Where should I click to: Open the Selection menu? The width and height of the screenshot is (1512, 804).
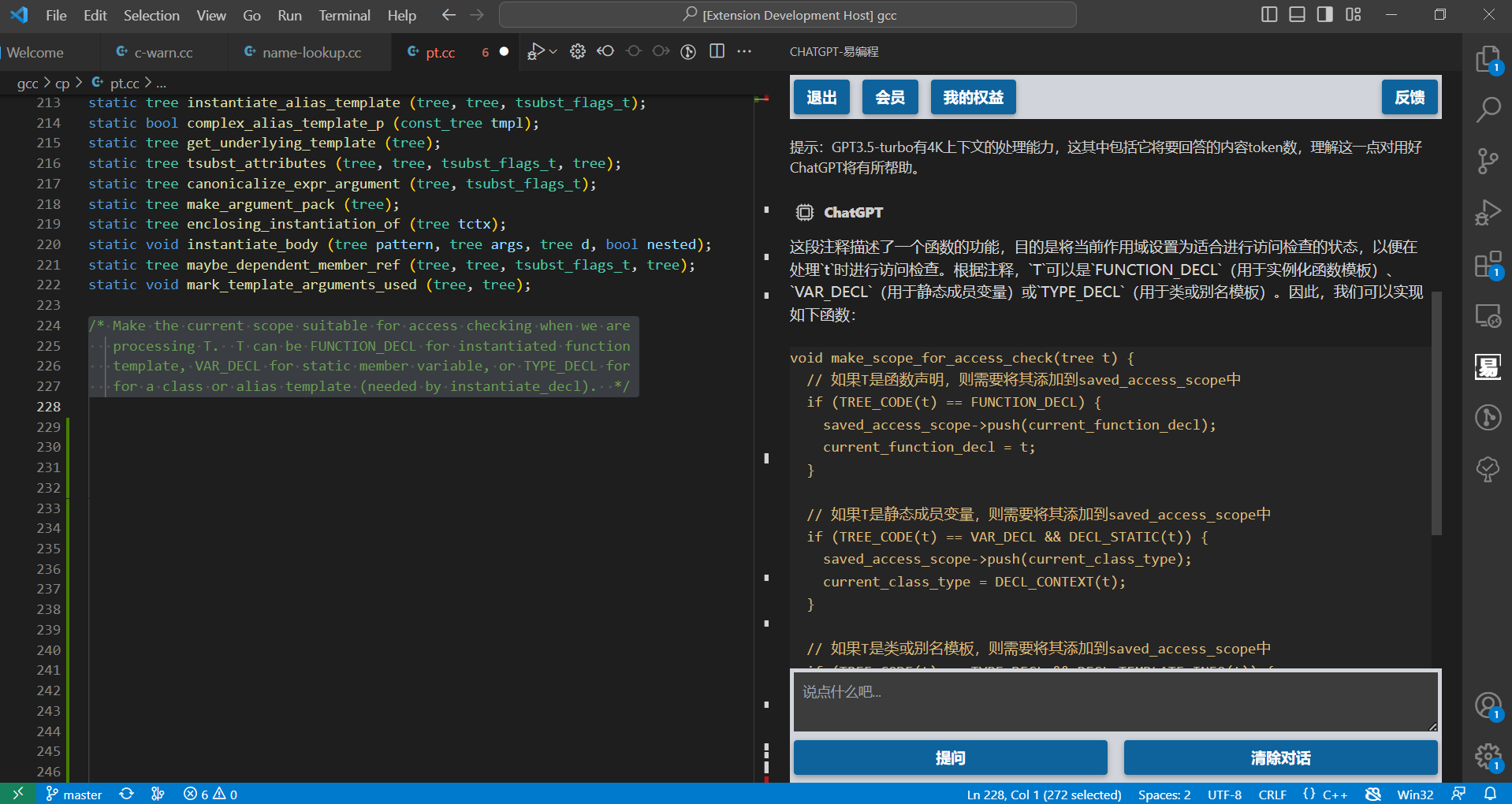pos(151,15)
